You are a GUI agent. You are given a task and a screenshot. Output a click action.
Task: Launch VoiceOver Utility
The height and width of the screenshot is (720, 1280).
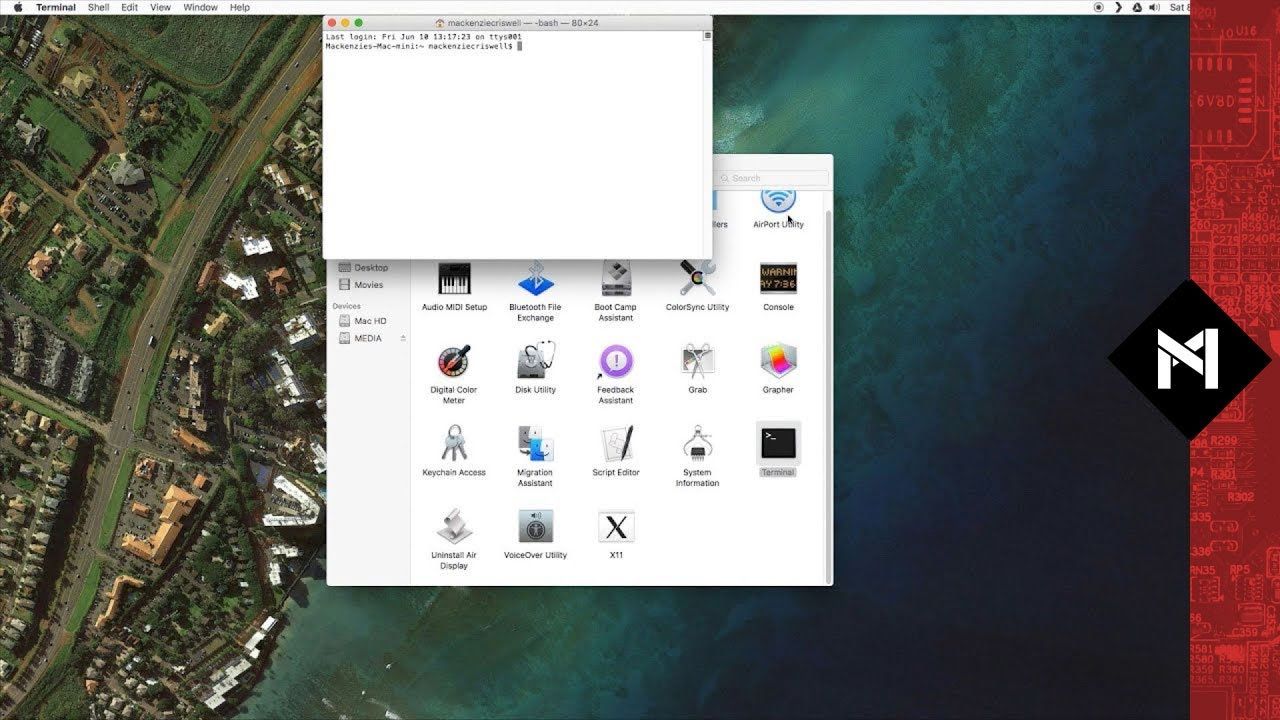click(x=535, y=527)
